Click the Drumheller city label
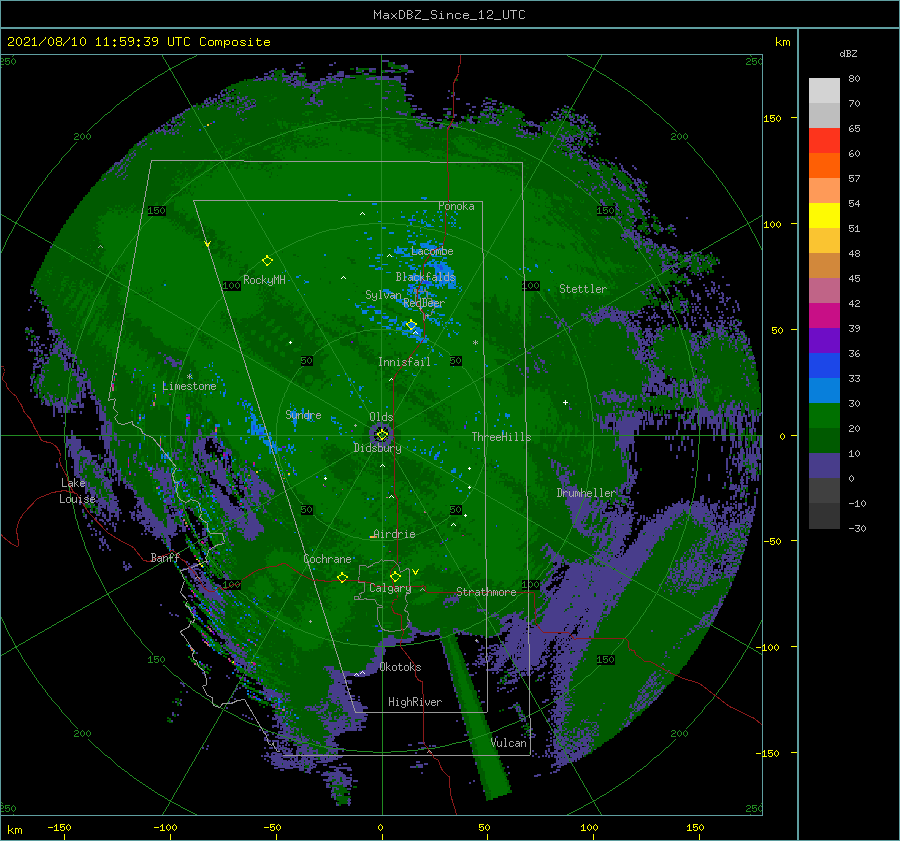Screen dimensions: 900x841 pos(585,493)
